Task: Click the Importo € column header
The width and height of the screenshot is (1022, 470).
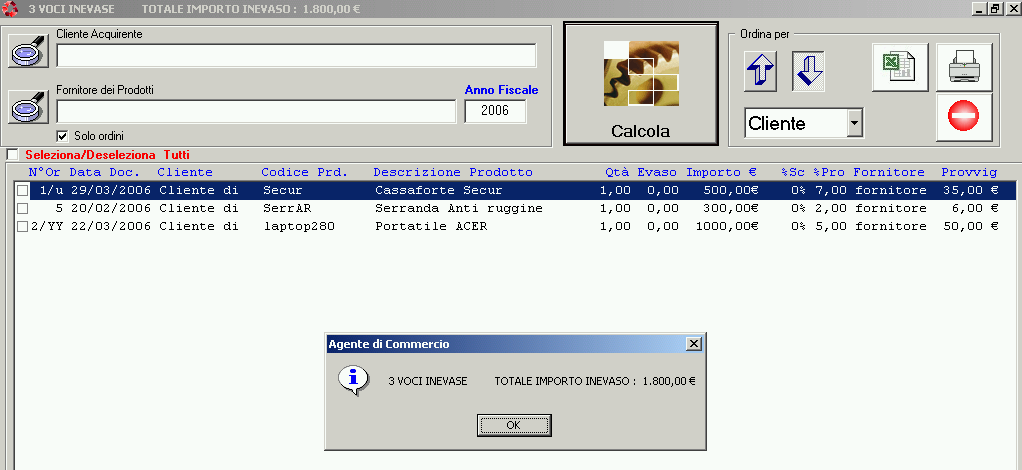Action: click(721, 172)
